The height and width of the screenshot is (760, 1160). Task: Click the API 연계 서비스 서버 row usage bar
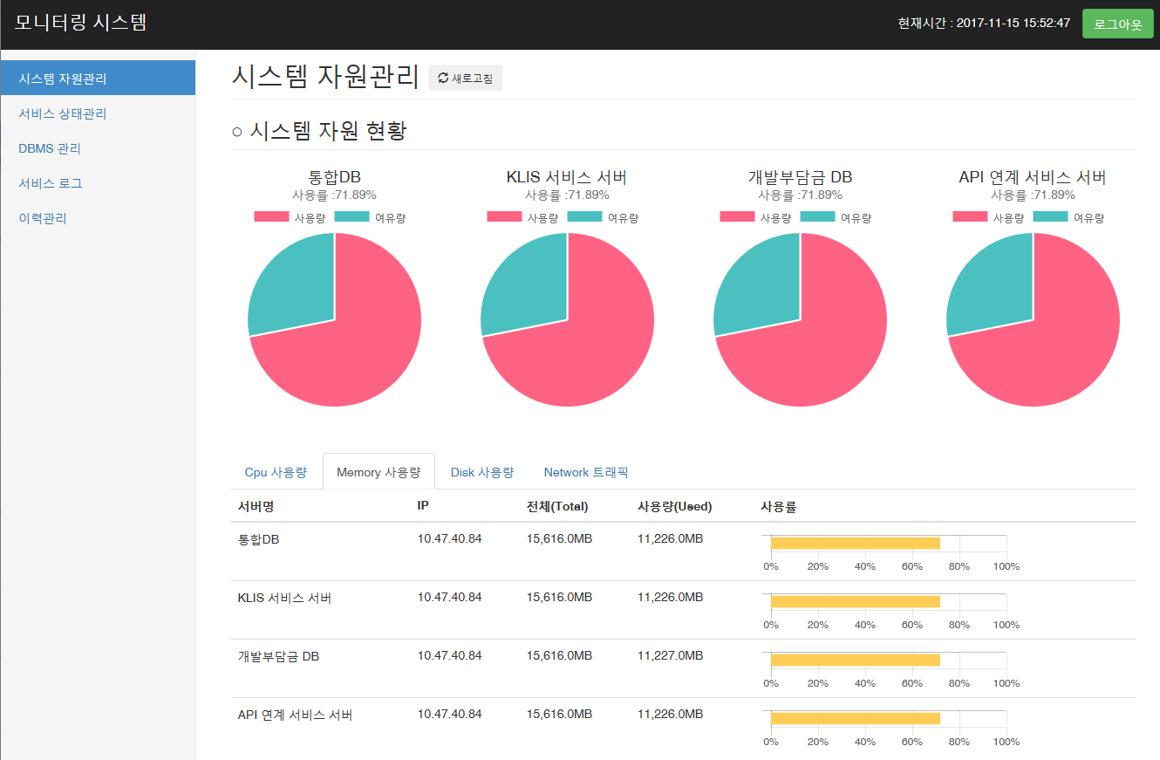(x=855, y=719)
